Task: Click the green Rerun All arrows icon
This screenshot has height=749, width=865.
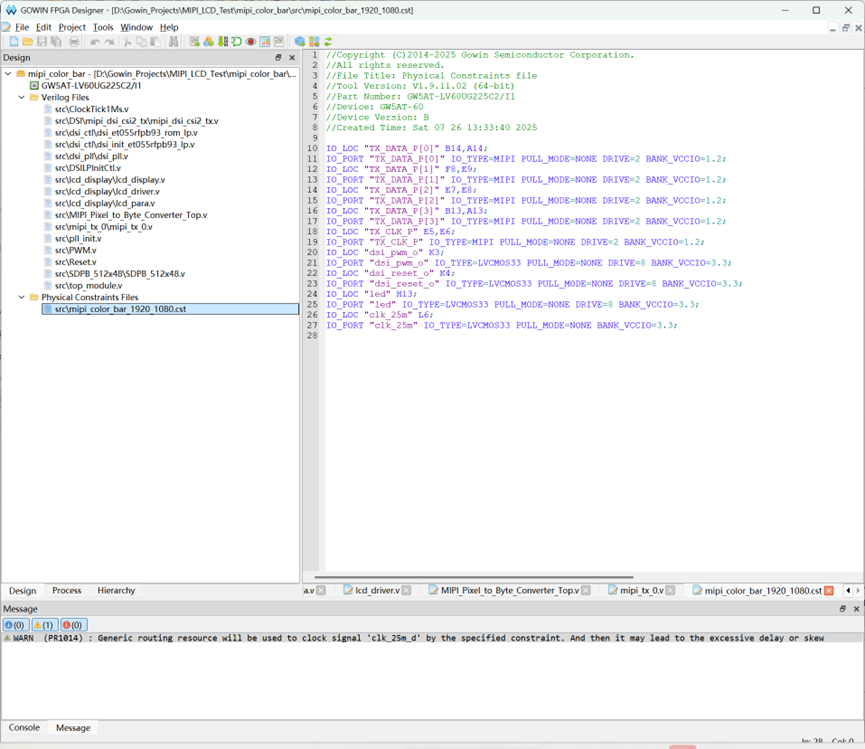Action: click(328, 42)
